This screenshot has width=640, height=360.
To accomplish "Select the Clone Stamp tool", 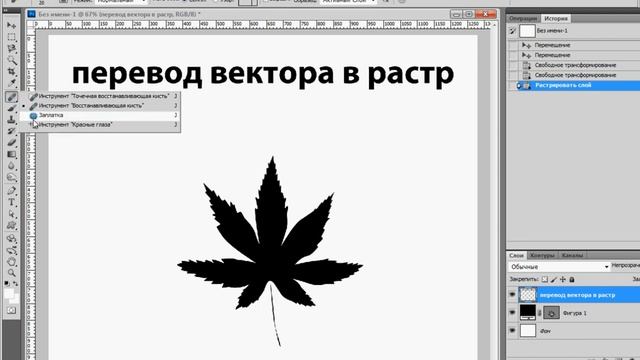I will (11, 120).
